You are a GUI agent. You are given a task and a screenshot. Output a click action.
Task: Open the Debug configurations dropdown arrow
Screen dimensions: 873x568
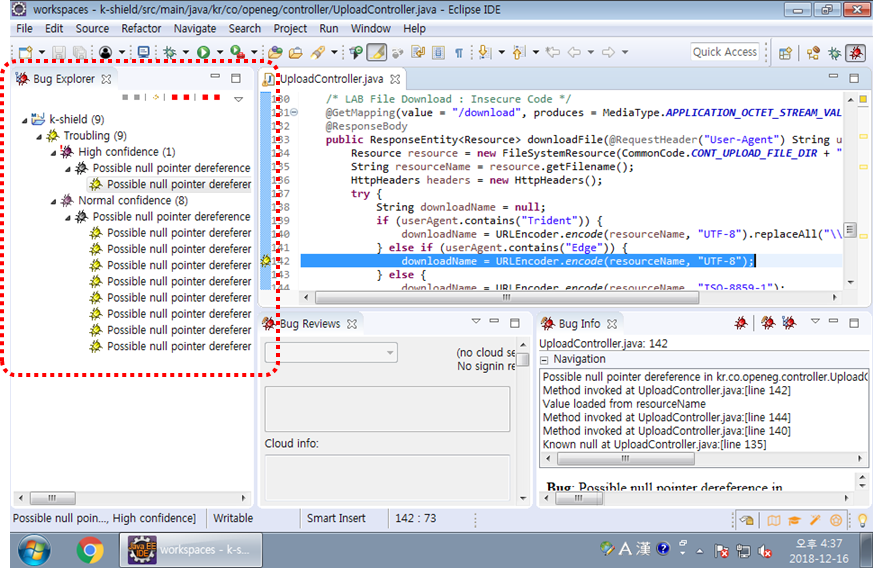click(186, 53)
